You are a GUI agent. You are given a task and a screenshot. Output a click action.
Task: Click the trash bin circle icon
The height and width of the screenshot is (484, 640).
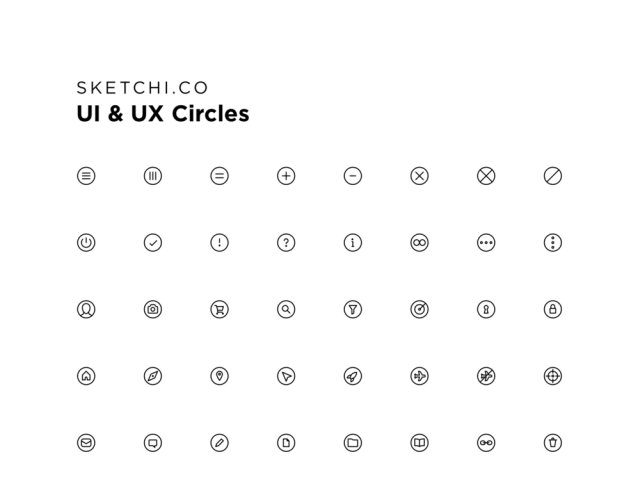(553, 442)
